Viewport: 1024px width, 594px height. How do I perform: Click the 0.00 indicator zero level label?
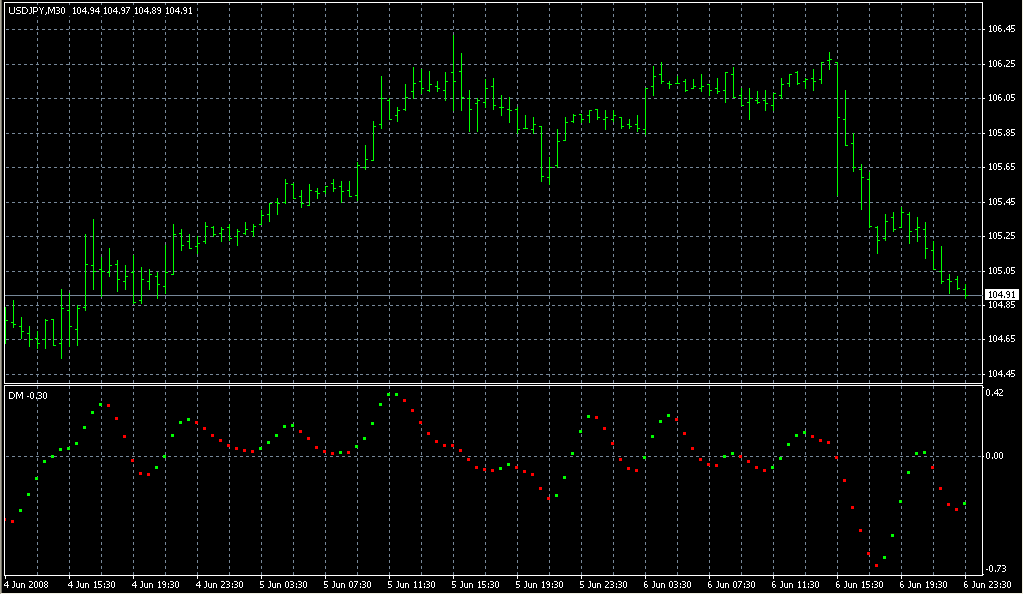tap(997, 456)
